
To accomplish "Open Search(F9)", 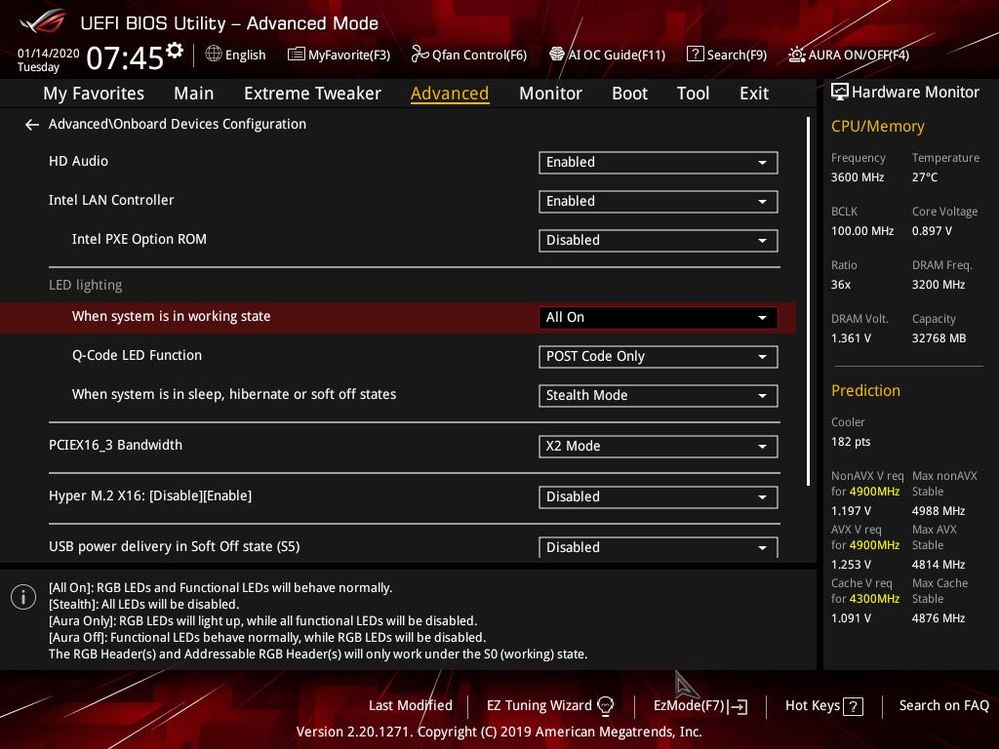I will (727, 55).
